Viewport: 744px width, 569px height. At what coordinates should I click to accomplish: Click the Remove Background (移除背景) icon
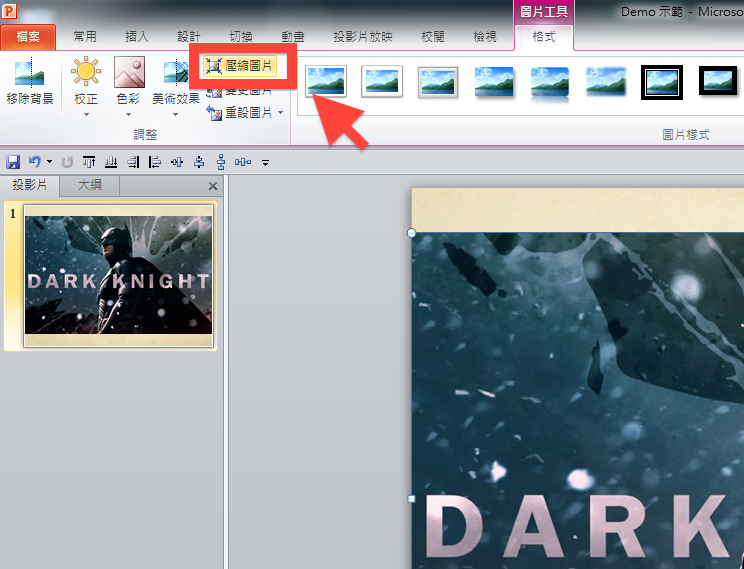[30, 72]
